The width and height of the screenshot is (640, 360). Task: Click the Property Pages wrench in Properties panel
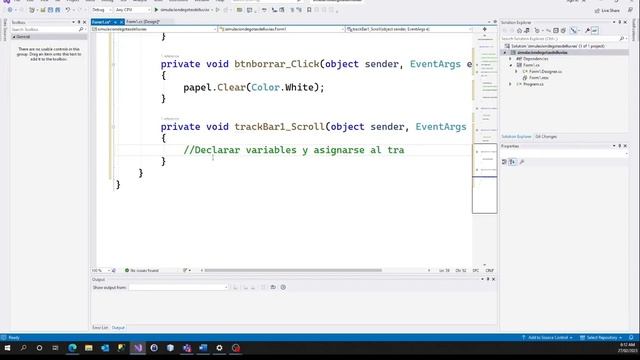pos(522,162)
